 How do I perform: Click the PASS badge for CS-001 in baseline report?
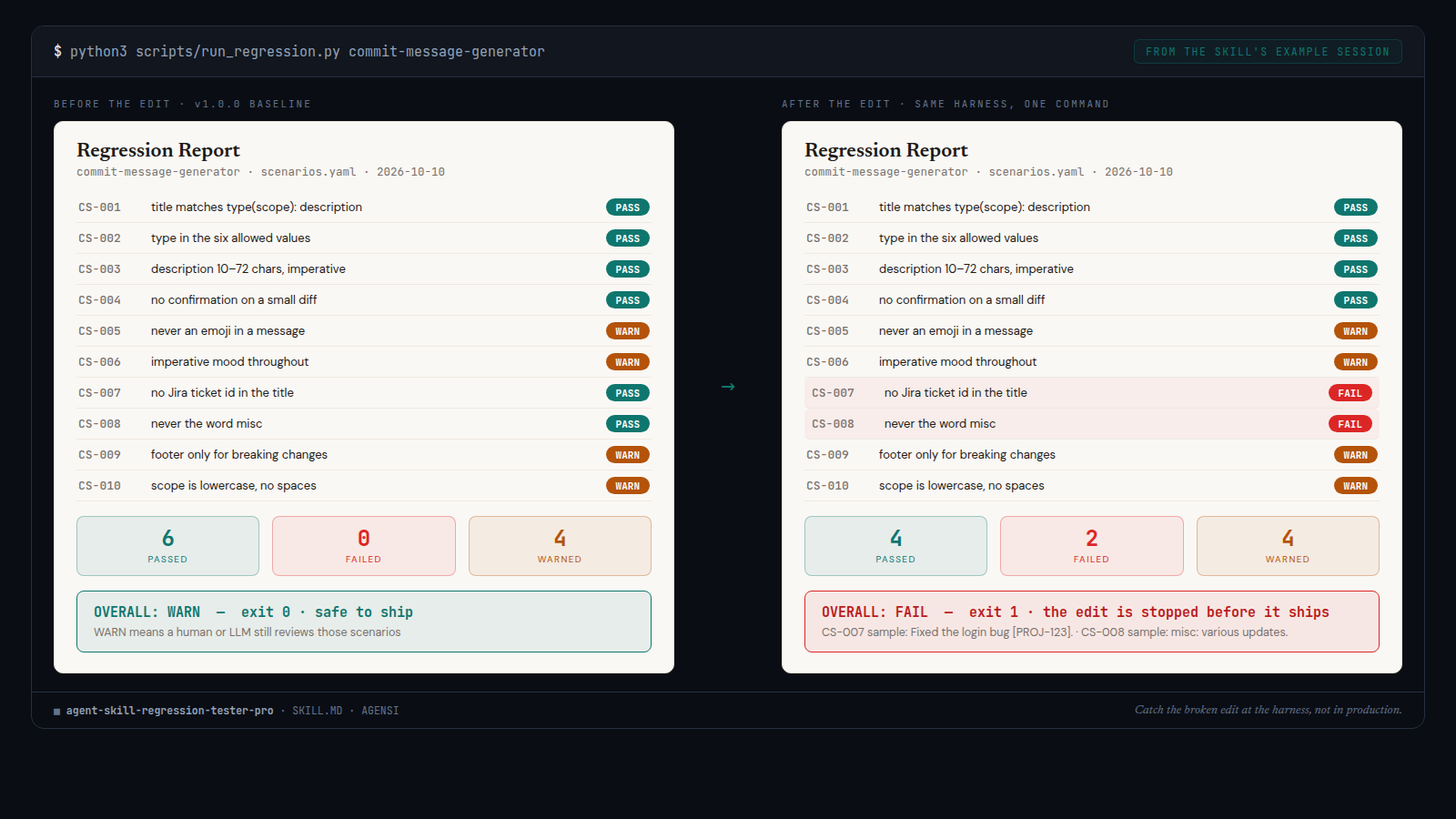click(628, 207)
